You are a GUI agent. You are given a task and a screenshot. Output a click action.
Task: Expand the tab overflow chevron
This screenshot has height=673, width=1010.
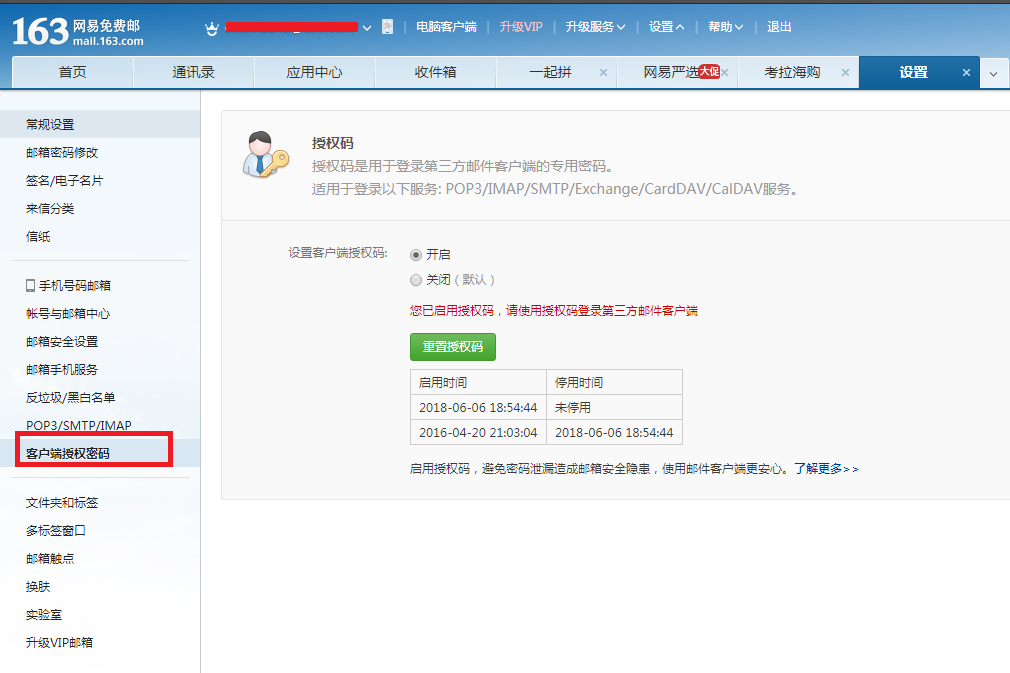[994, 73]
